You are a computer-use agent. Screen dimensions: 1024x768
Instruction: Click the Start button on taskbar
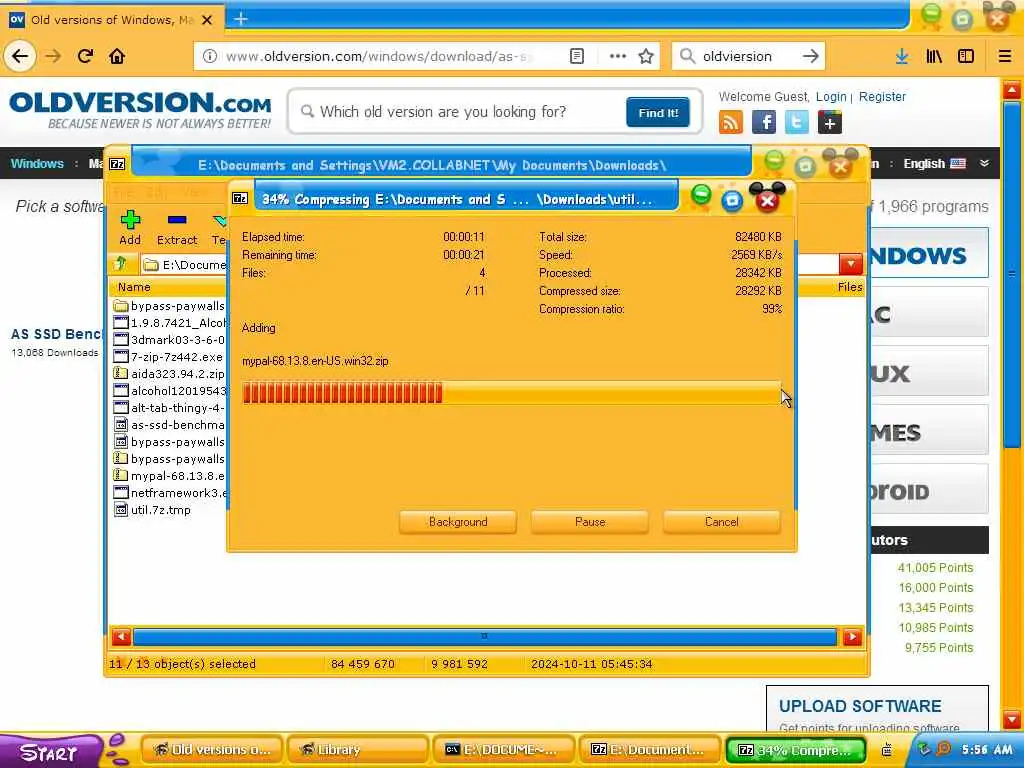[49, 752]
